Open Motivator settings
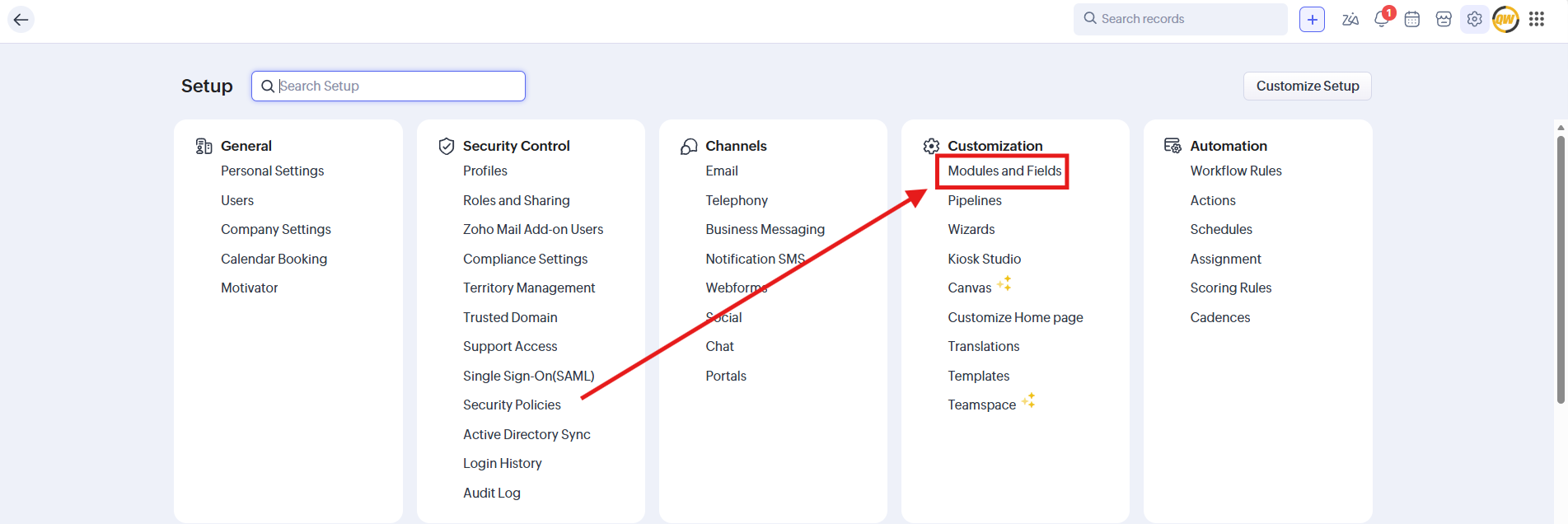The height and width of the screenshot is (524, 1568). 250,288
